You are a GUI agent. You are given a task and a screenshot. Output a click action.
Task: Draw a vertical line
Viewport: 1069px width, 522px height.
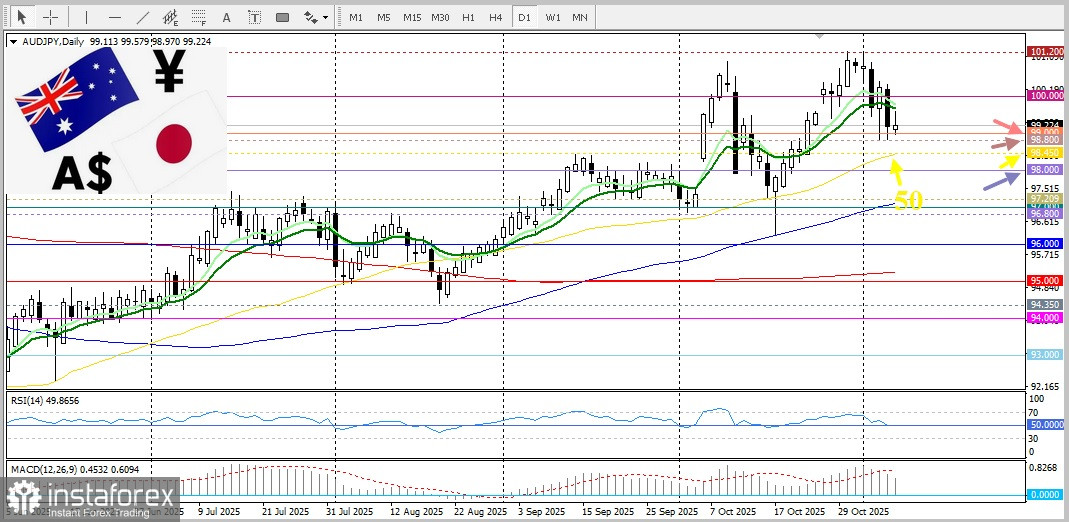click(86, 17)
